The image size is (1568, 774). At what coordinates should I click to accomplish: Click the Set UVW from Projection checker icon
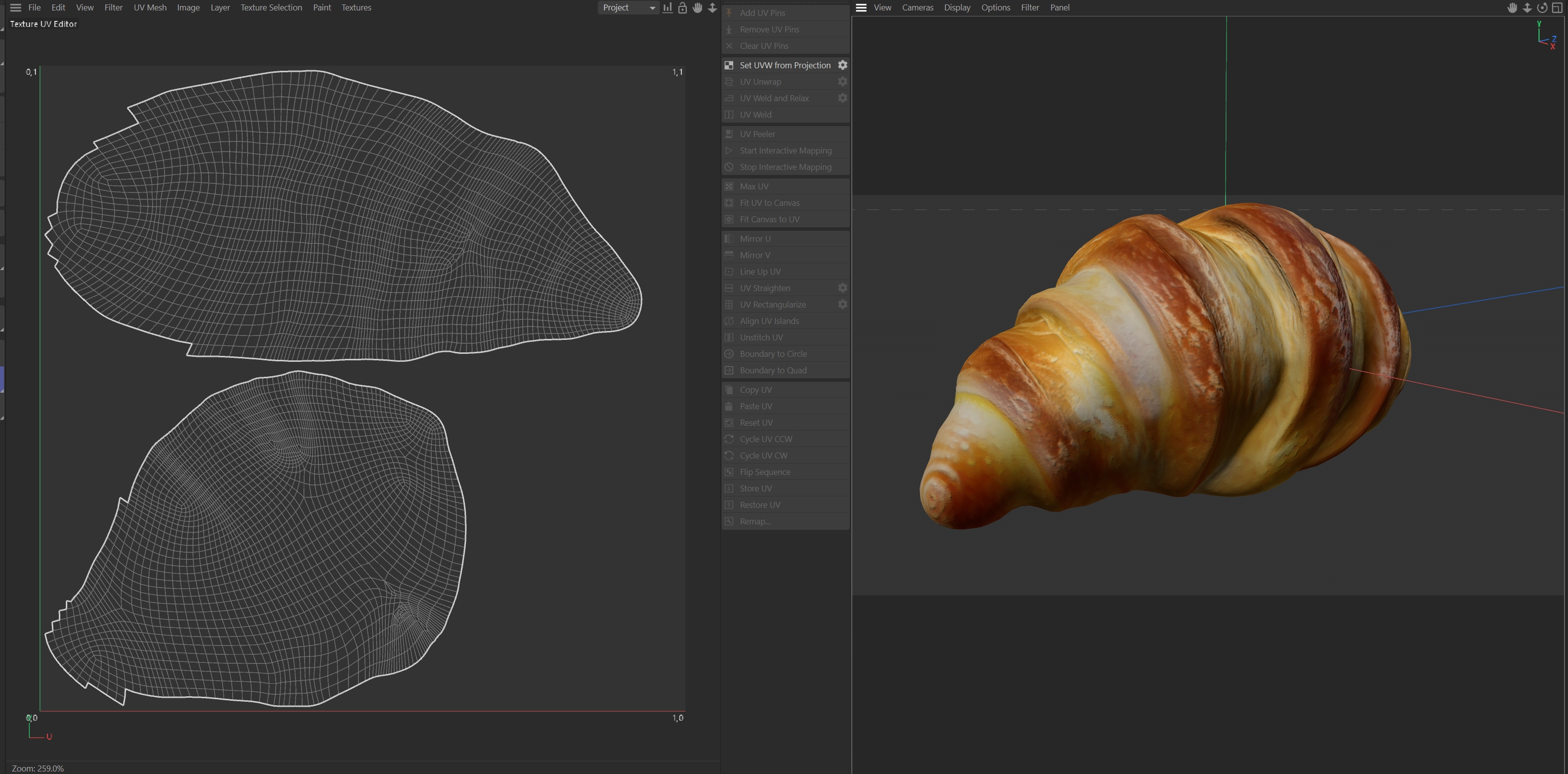point(729,65)
